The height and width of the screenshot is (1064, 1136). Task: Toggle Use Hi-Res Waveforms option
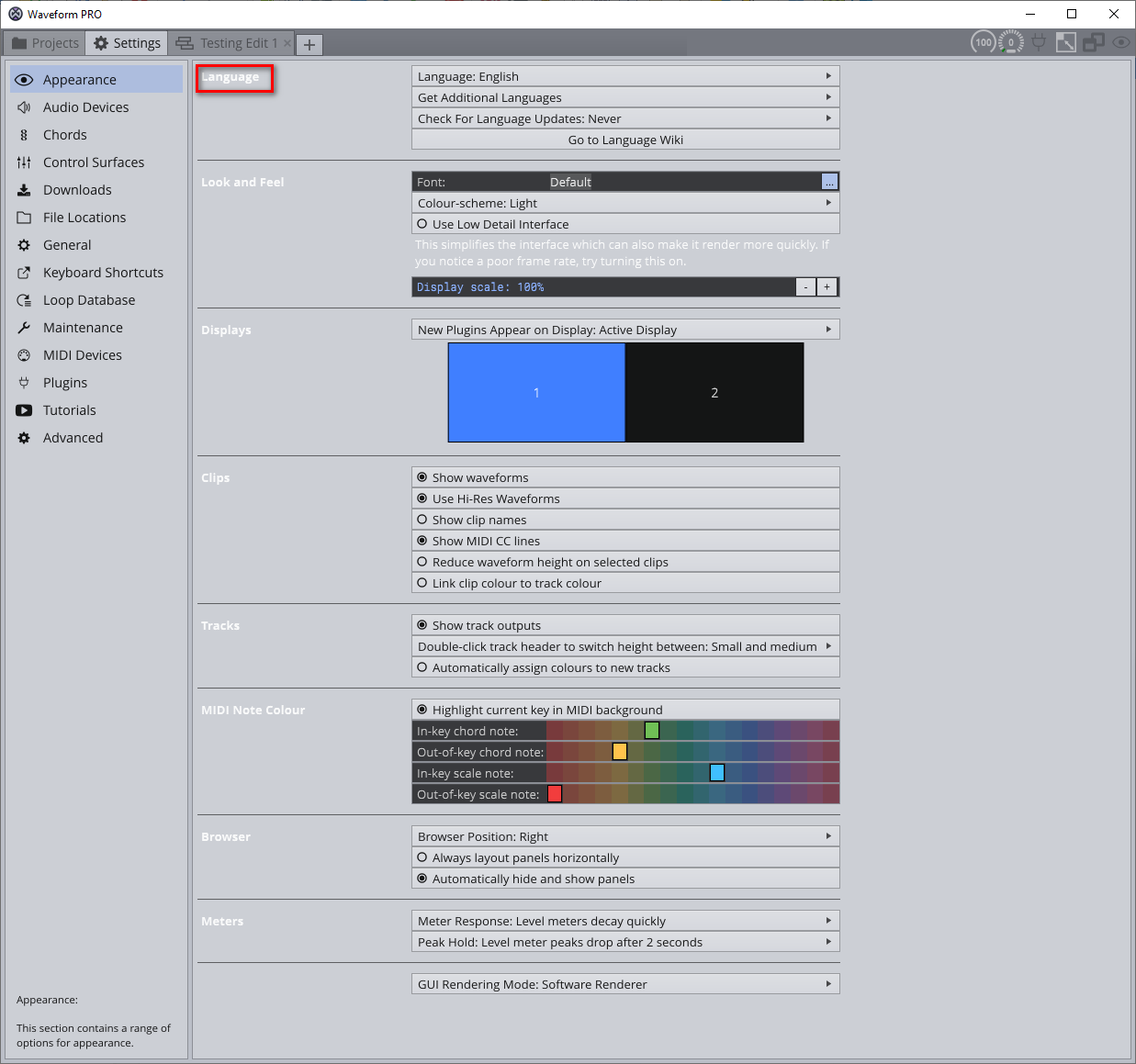click(x=625, y=498)
